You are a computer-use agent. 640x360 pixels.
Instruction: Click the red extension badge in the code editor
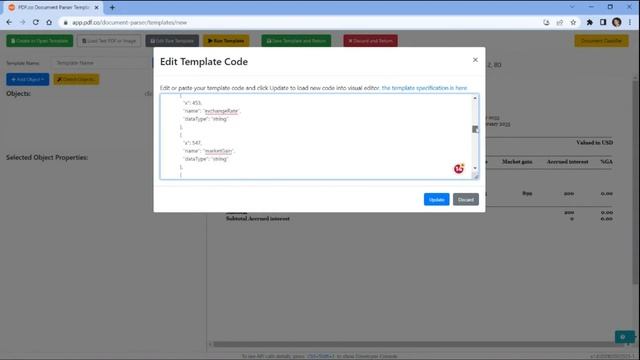(x=459, y=169)
